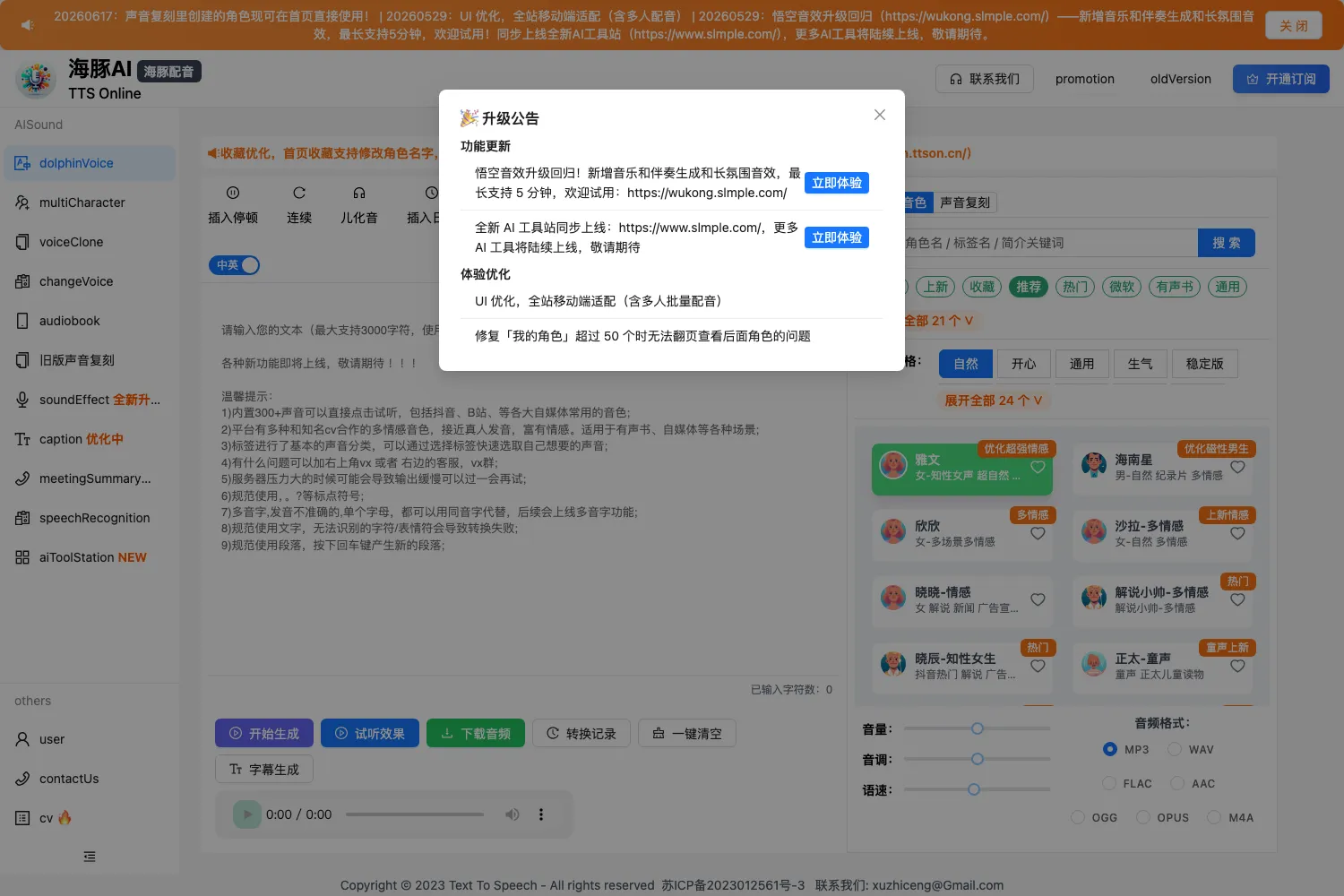Click the user profile icon

tap(22, 739)
